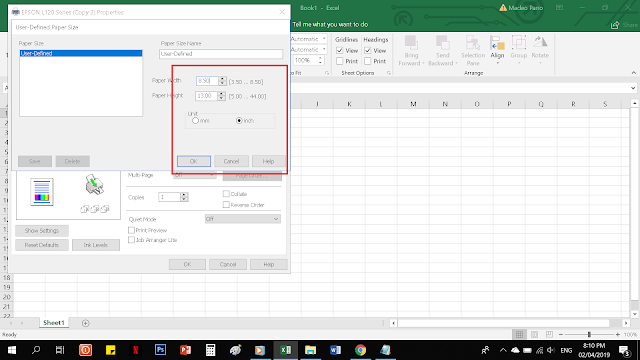Image resolution: width=640 pixels, height=360 pixels.
Task: Click the Share icon in Excel
Action: pyautogui.click(x=615, y=25)
